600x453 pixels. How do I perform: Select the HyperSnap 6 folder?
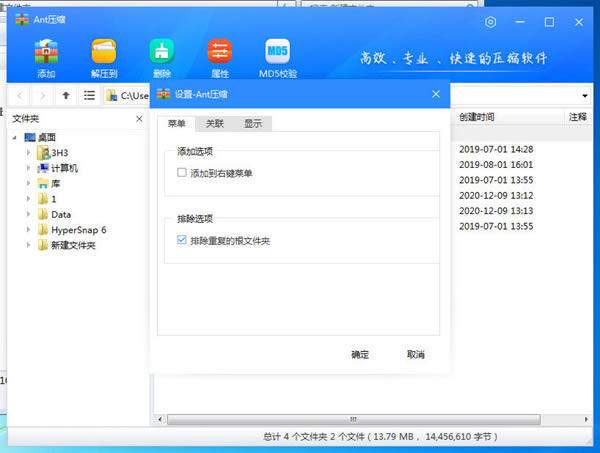tap(78, 229)
